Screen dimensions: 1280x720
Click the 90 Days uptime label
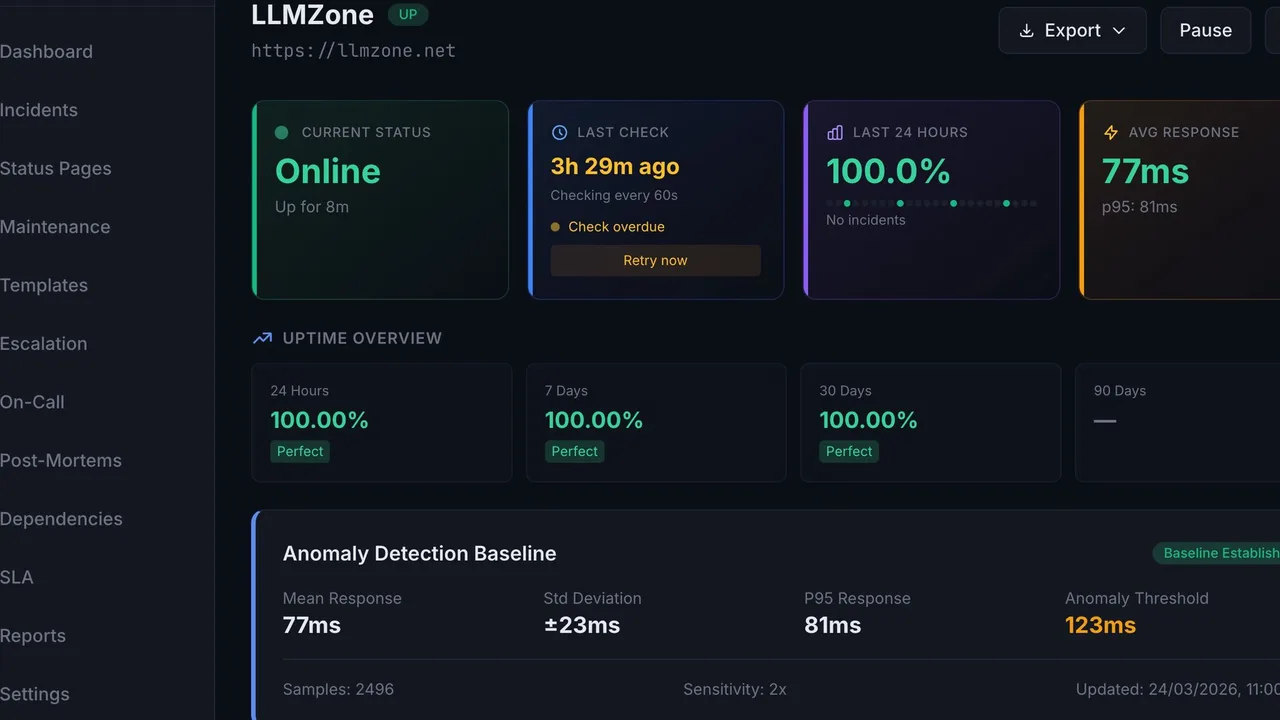pos(1120,391)
